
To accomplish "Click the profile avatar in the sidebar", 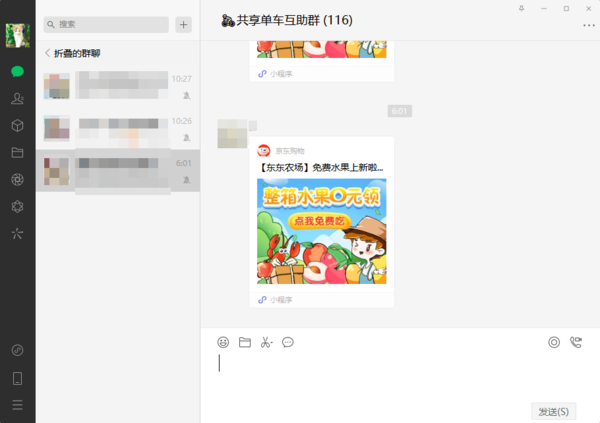I will click(x=18, y=36).
